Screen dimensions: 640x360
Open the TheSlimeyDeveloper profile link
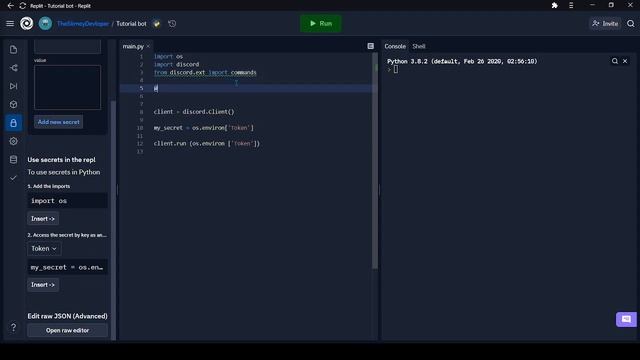83,24
